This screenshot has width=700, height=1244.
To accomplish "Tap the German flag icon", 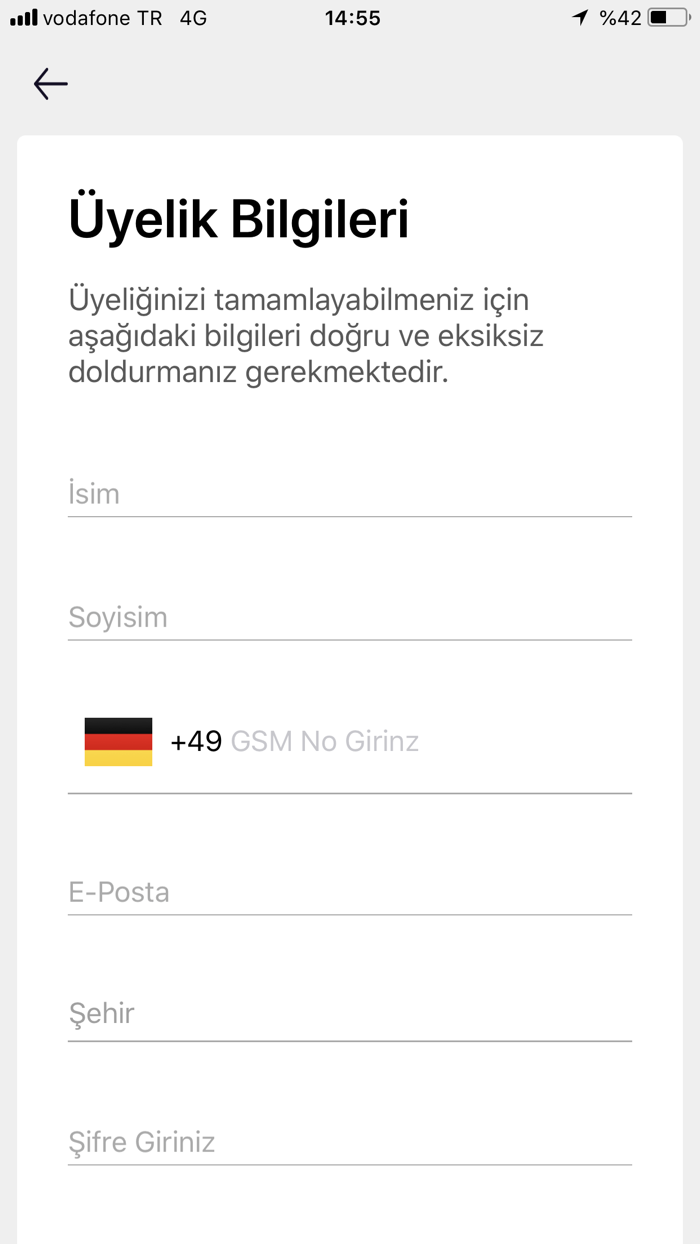I will pyautogui.click(x=118, y=742).
